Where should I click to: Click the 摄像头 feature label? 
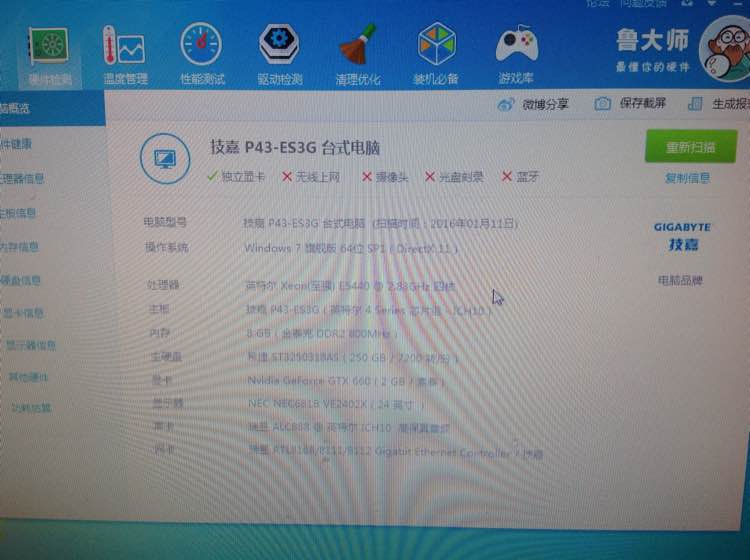392,177
